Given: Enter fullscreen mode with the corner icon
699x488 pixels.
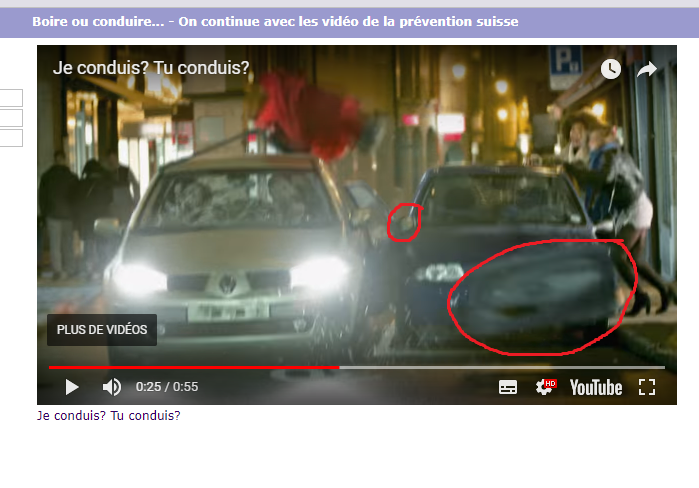Looking at the screenshot, I should coord(646,387).
